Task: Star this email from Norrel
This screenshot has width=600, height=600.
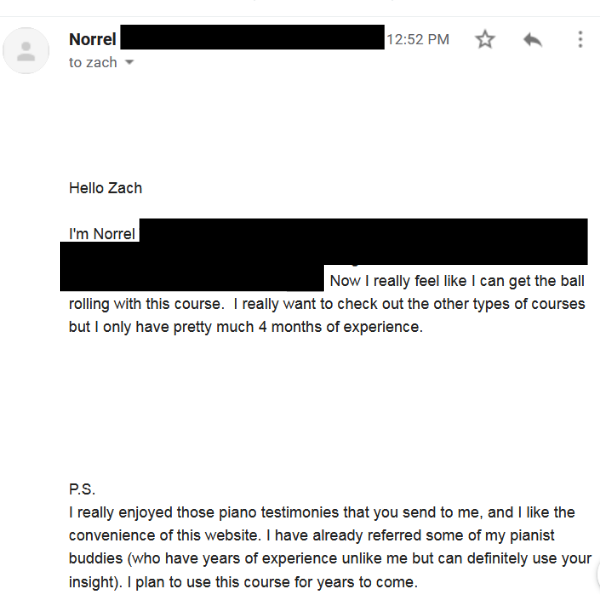Action: click(485, 40)
